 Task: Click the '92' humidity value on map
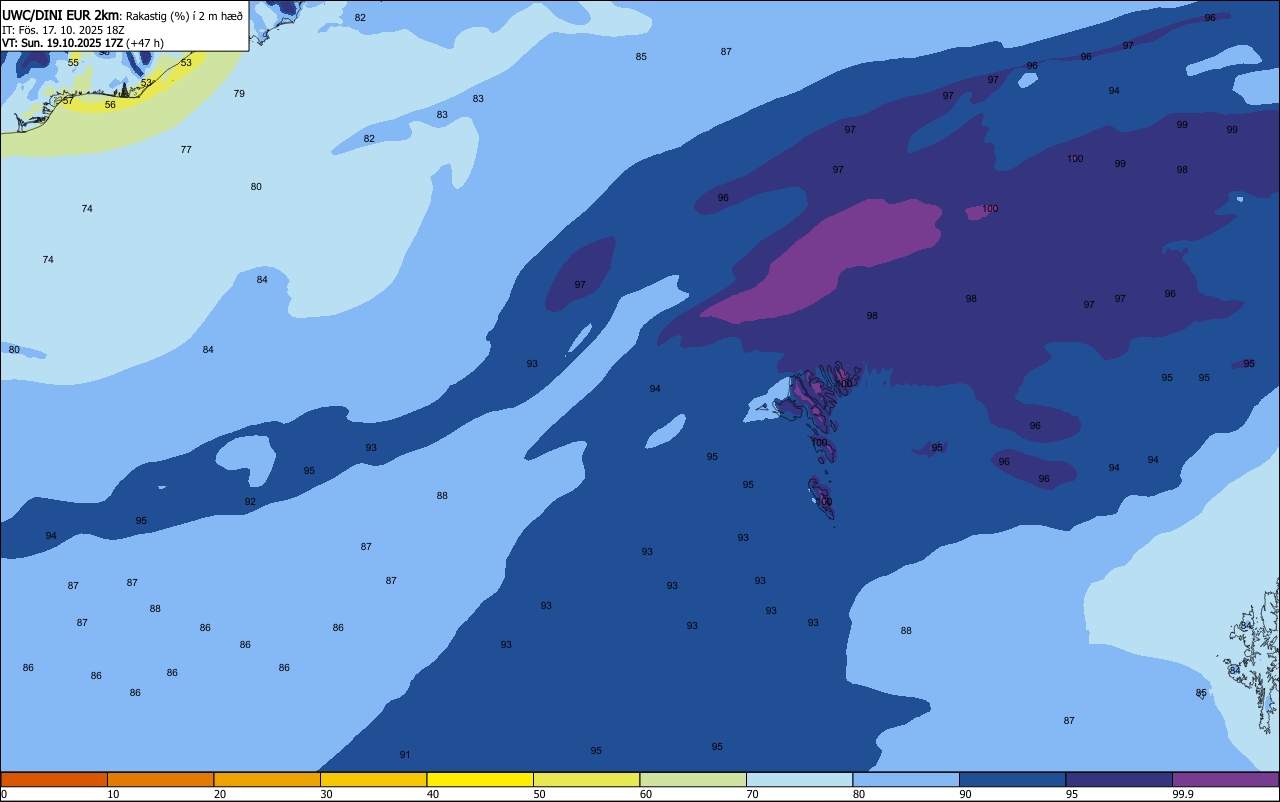click(x=250, y=502)
